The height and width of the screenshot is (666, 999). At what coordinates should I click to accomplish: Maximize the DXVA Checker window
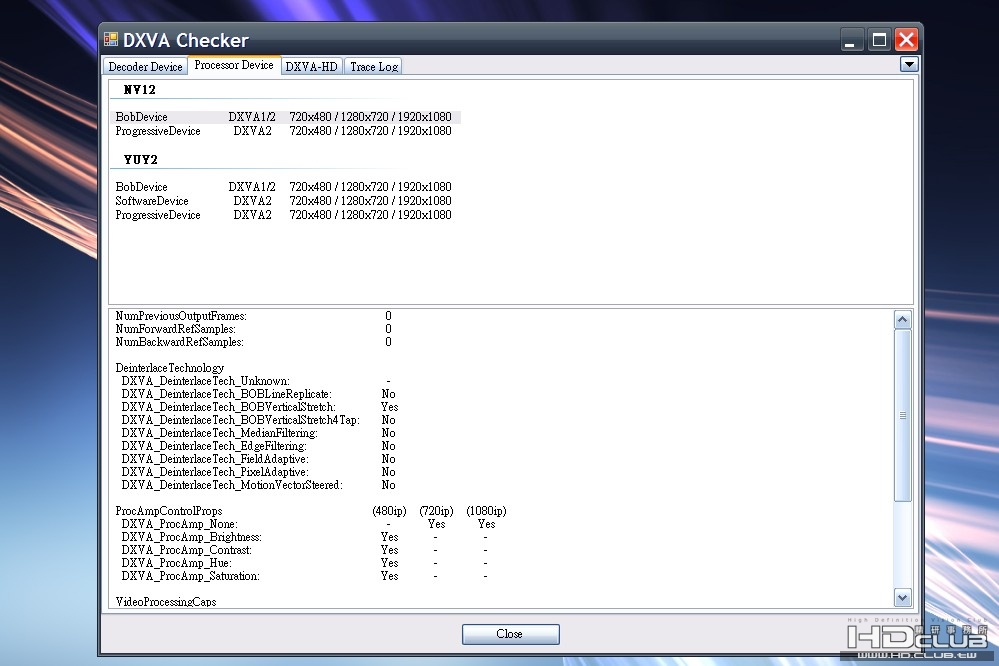[879, 40]
